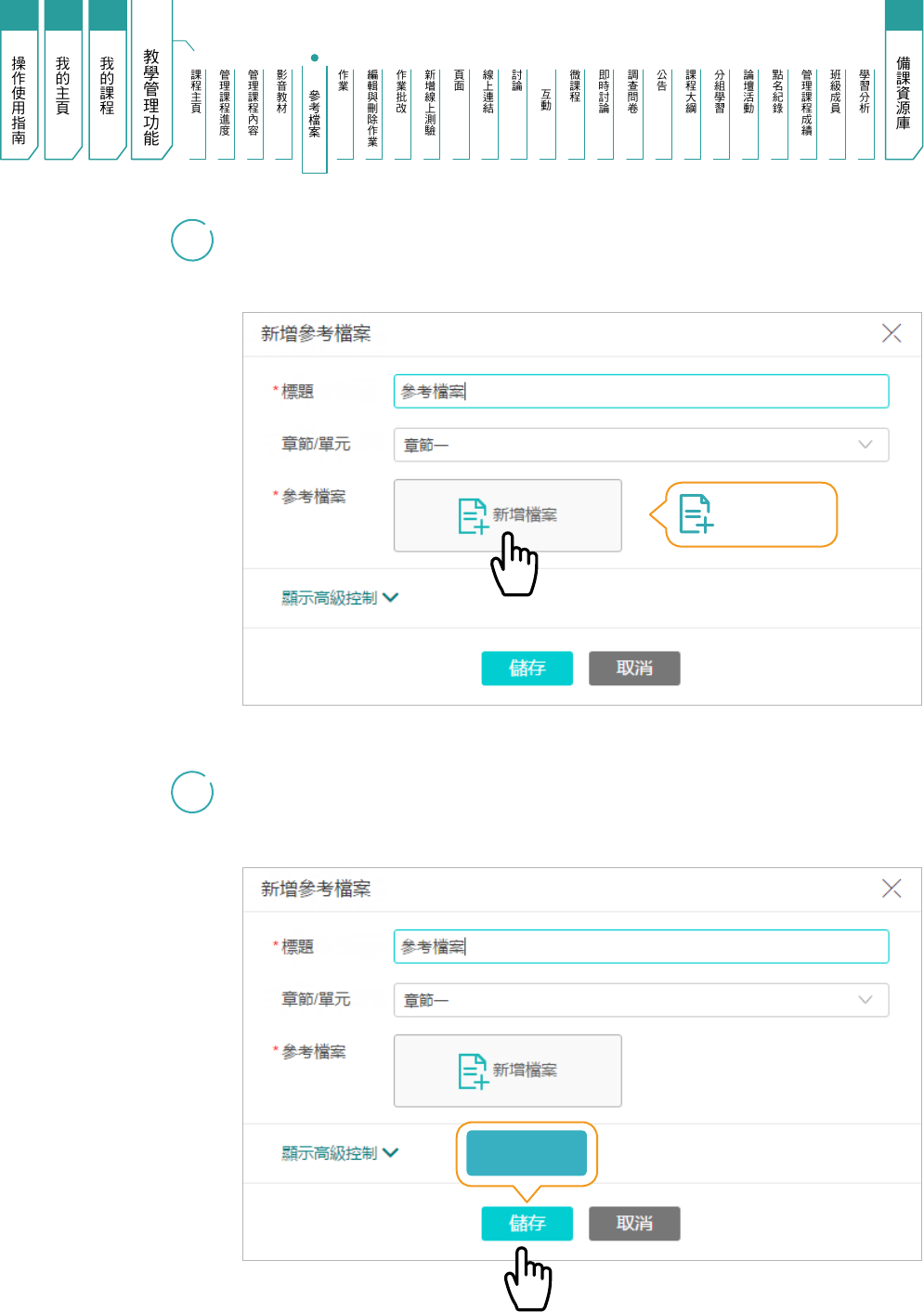
Task: Open the 操作使用指南 tab
Action: 19,97
